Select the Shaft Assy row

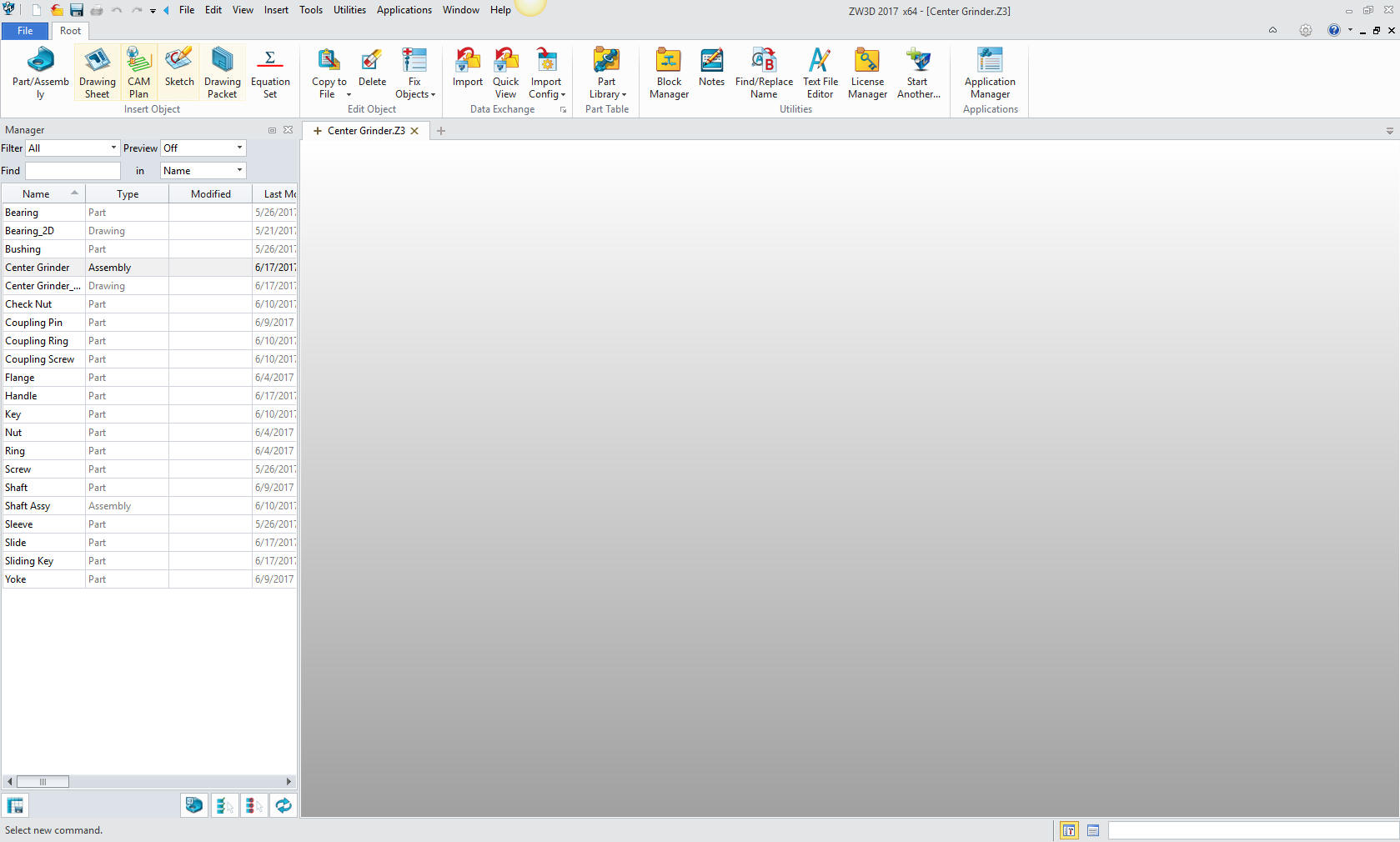tap(149, 506)
